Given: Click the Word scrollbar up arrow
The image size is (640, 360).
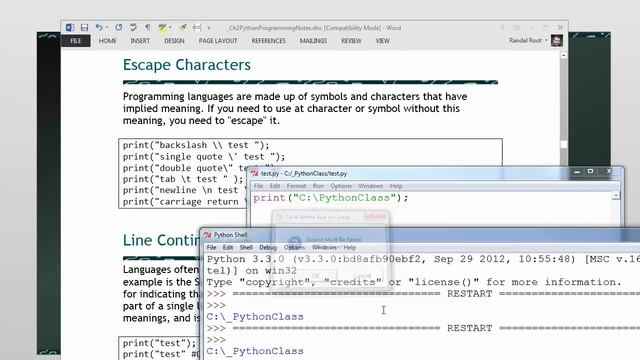Looking at the screenshot, I should (x=564, y=55).
